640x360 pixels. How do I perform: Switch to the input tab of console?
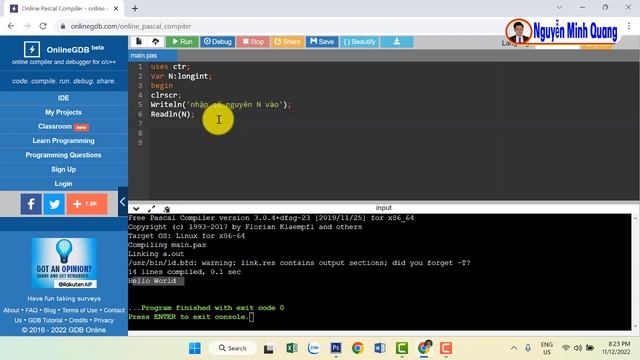384,208
